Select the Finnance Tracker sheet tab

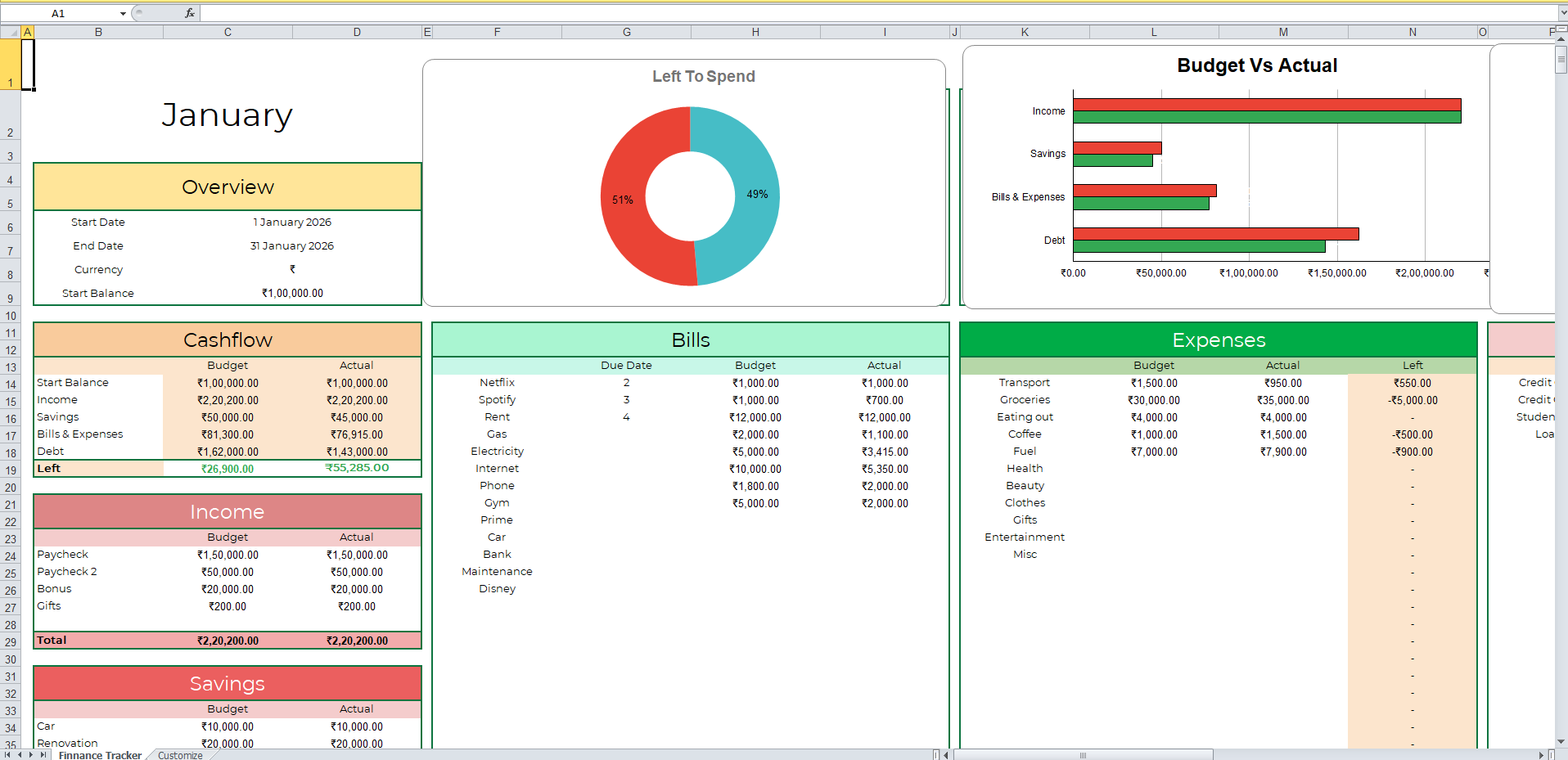click(100, 755)
